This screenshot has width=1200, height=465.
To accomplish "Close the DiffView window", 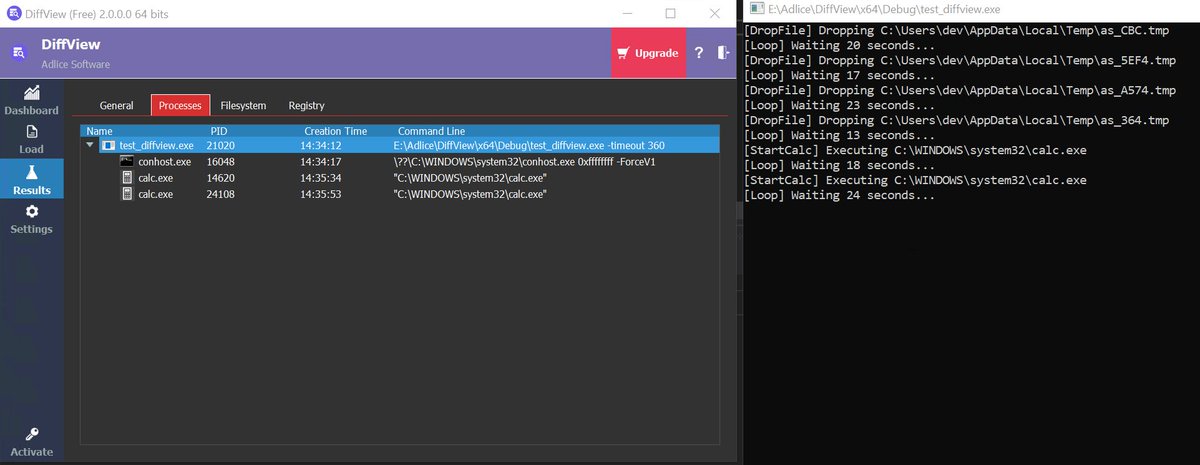I will (714, 13).
